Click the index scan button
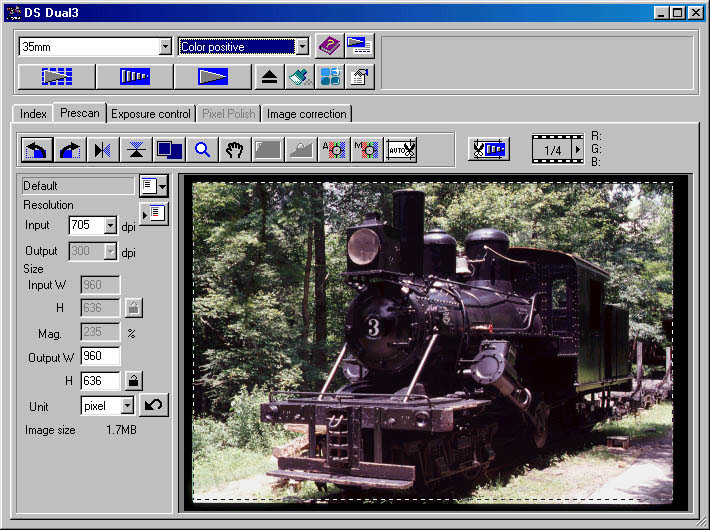The height and width of the screenshot is (530, 710). click(57, 77)
